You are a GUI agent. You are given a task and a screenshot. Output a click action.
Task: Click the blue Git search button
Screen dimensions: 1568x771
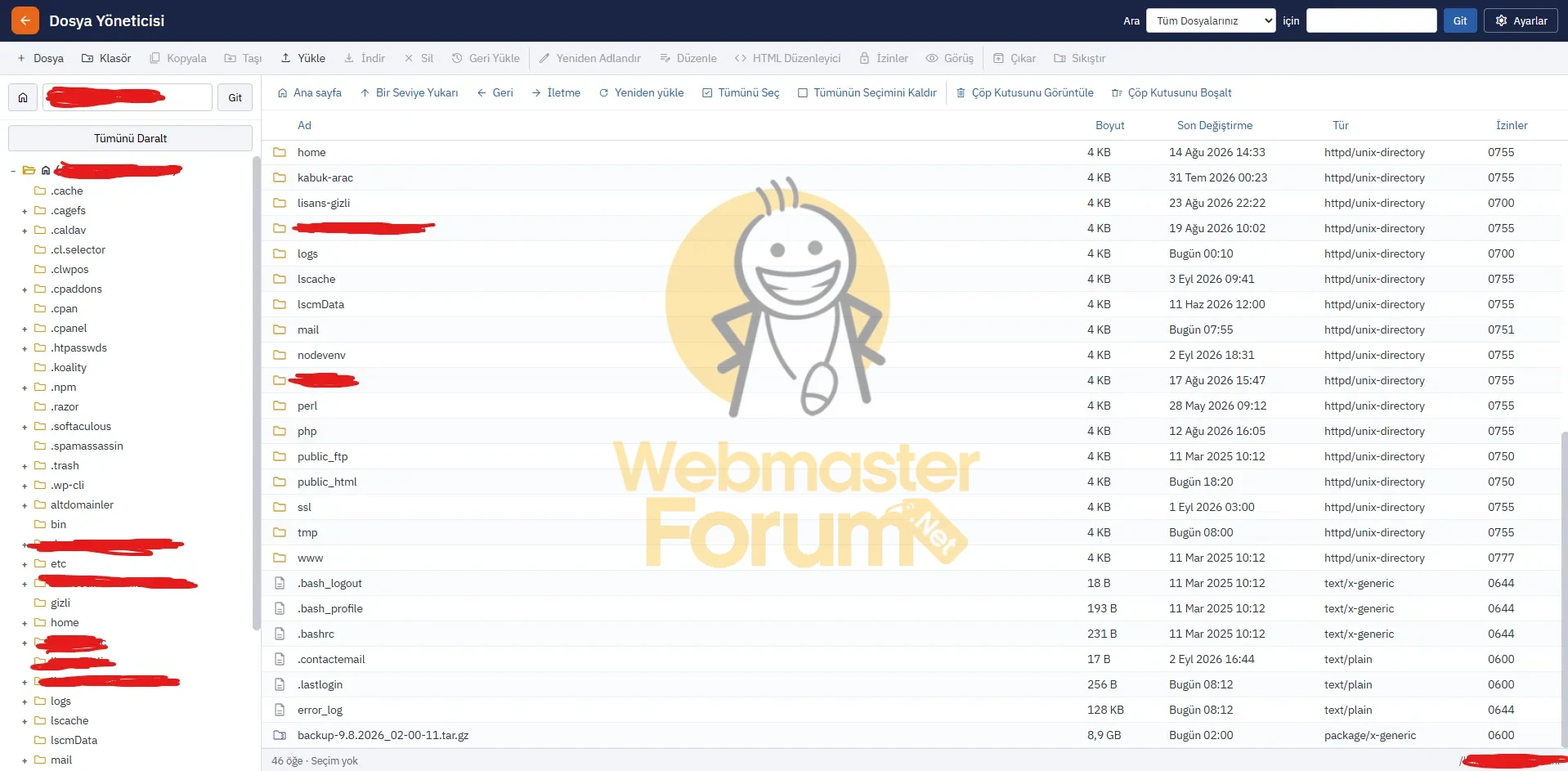(1460, 20)
